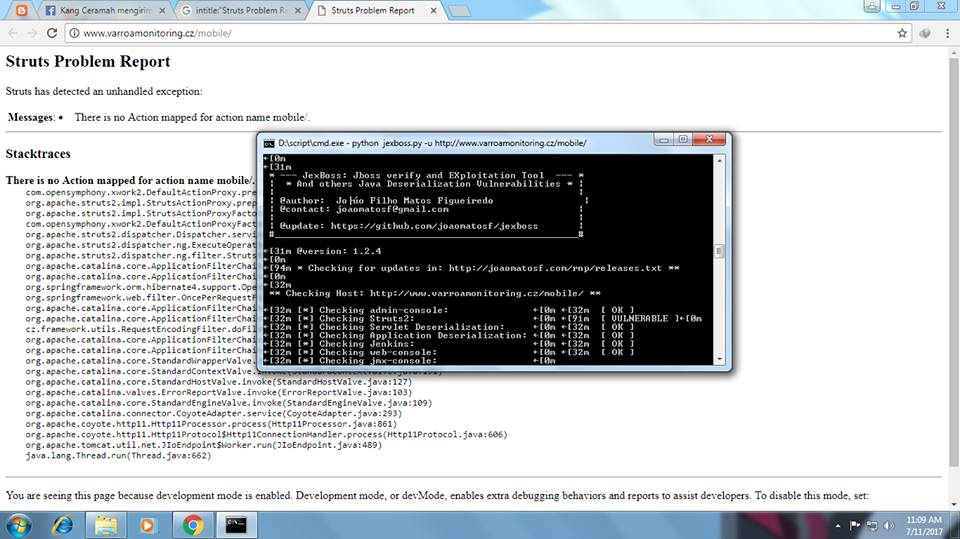Open a new tab button
The height and width of the screenshot is (539, 960).
point(459,11)
